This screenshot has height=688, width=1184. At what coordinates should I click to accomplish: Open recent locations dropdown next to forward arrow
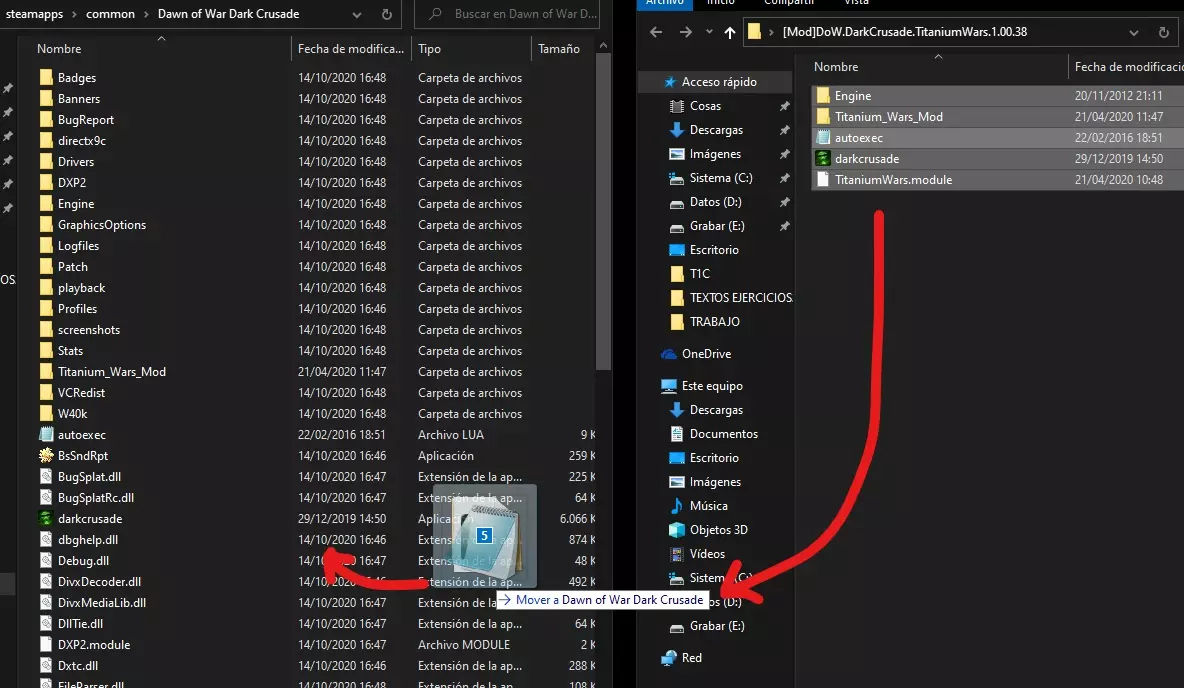(x=708, y=32)
